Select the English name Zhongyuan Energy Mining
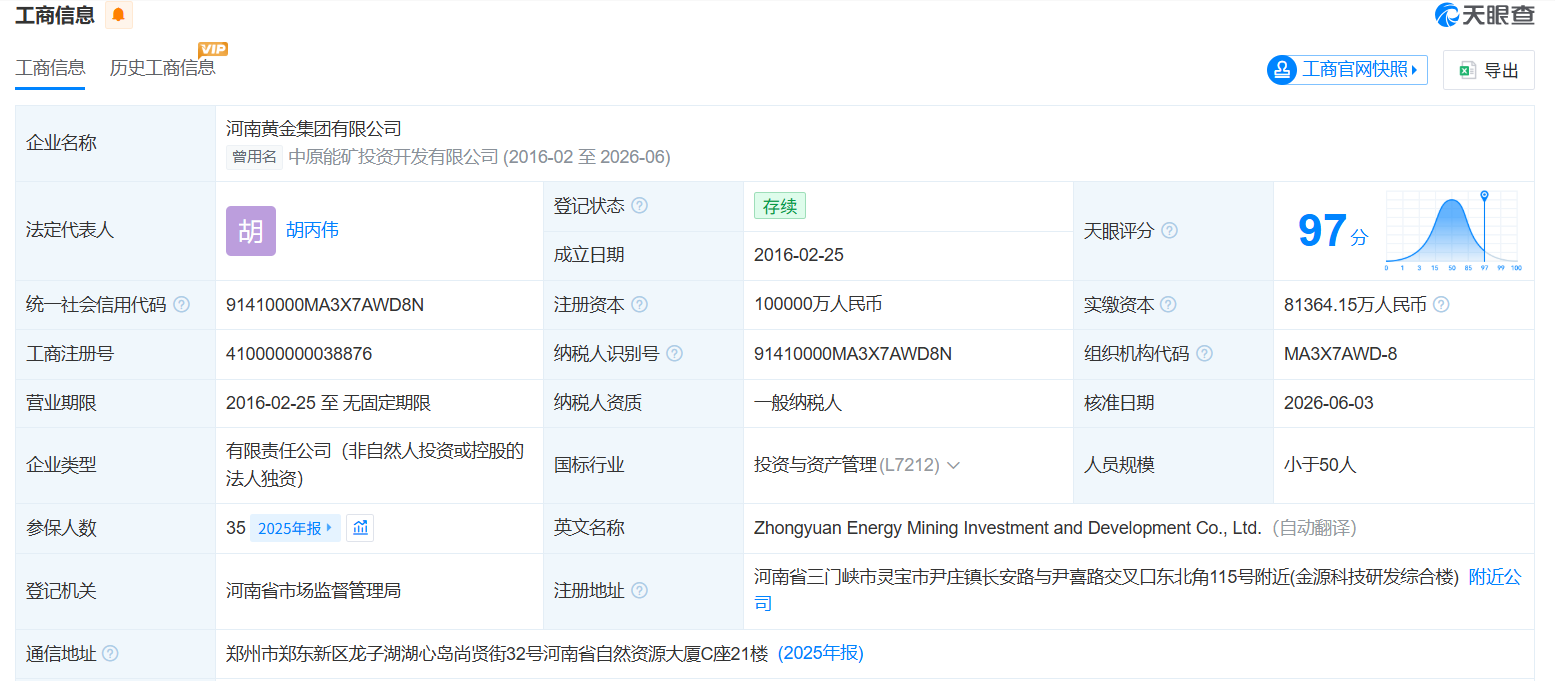The height and width of the screenshot is (681, 1555). tap(1007, 528)
